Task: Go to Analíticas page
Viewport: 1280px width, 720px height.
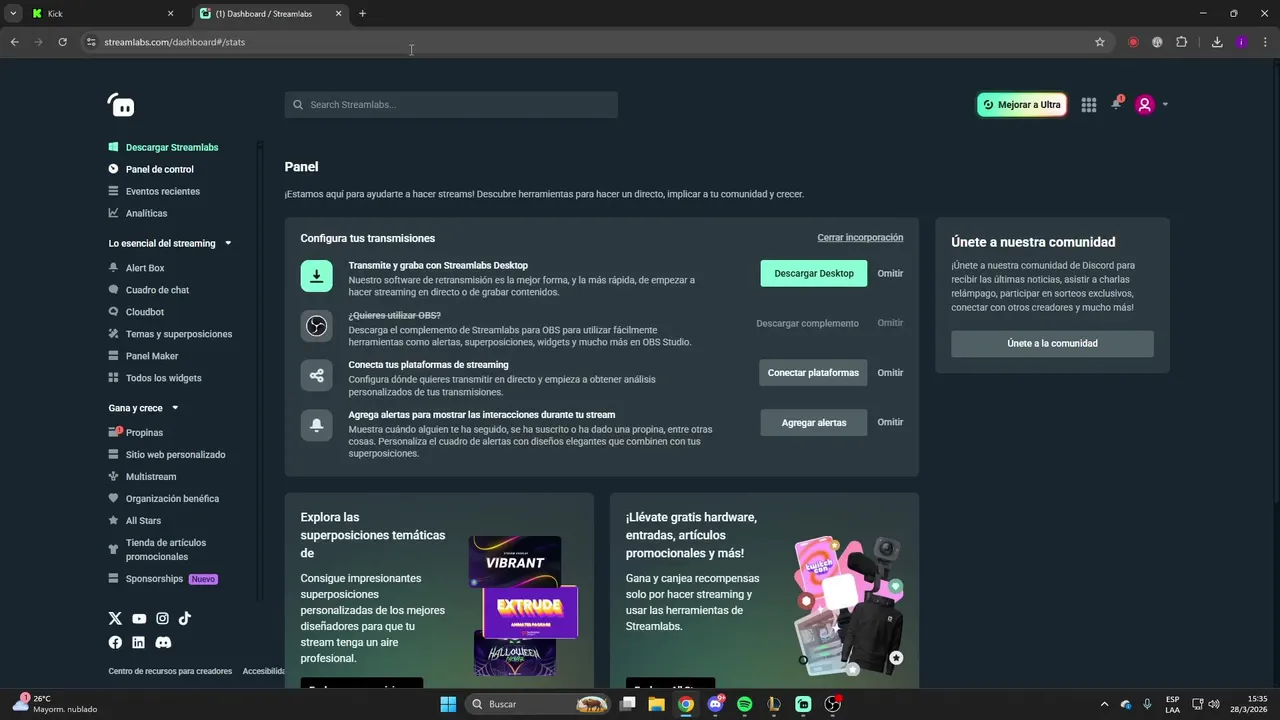Action: pos(138,213)
